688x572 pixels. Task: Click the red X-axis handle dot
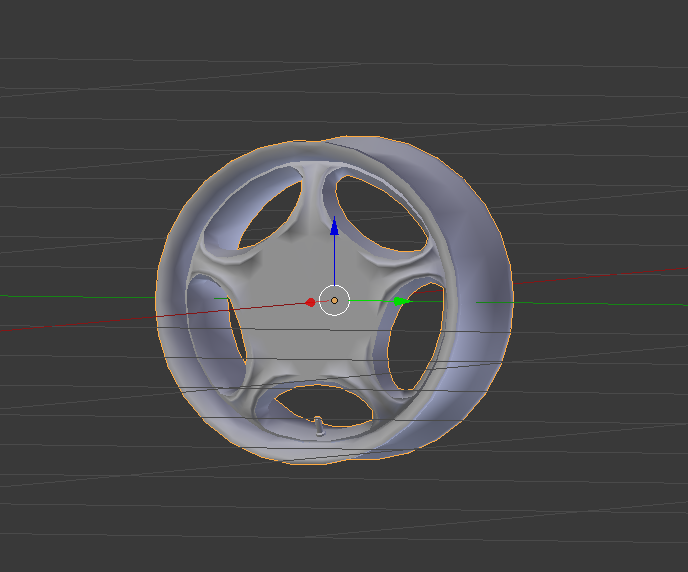311,302
